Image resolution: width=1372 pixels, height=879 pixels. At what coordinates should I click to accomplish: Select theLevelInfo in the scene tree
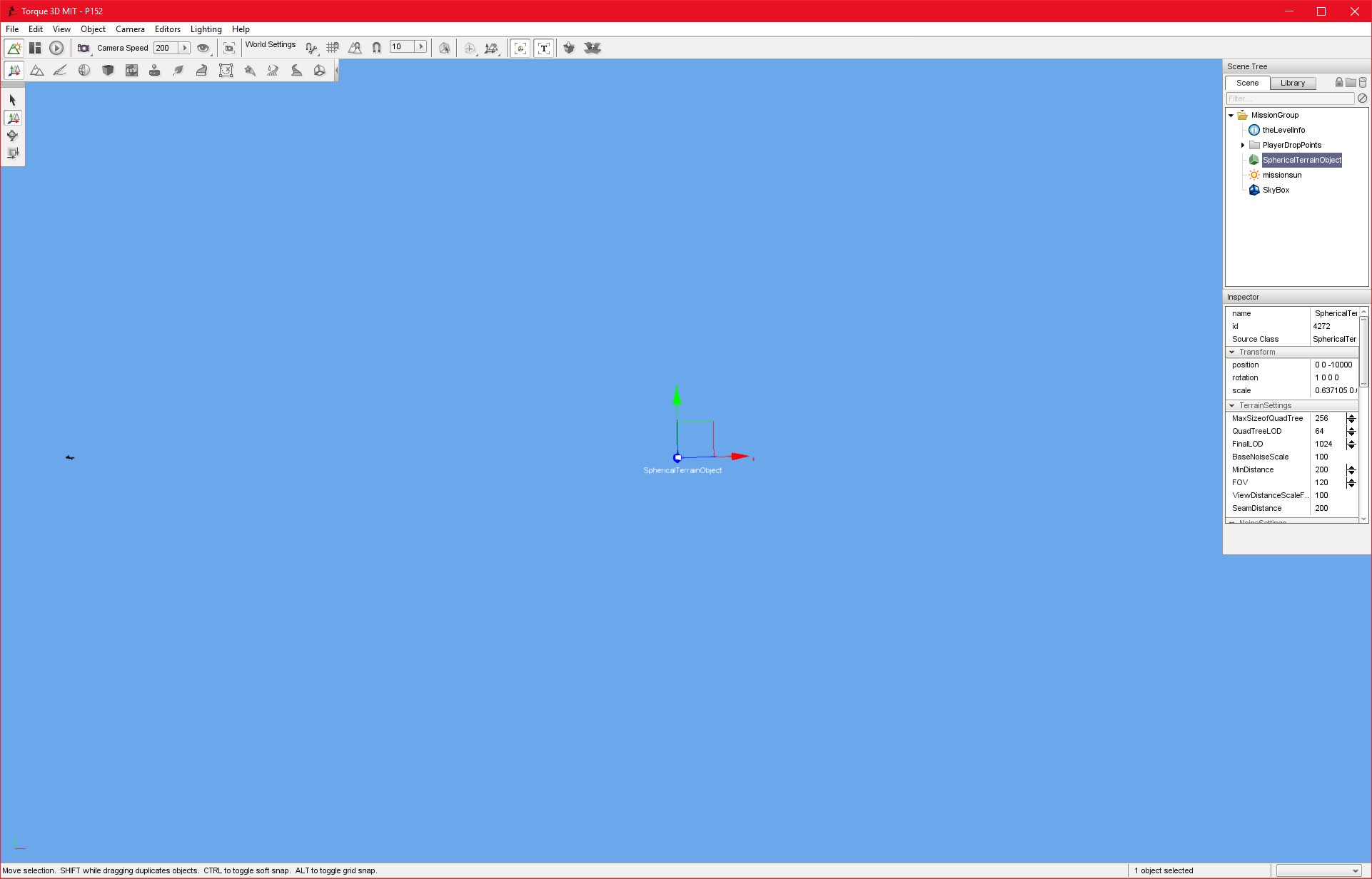pyautogui.click(x=1283, y=130)
